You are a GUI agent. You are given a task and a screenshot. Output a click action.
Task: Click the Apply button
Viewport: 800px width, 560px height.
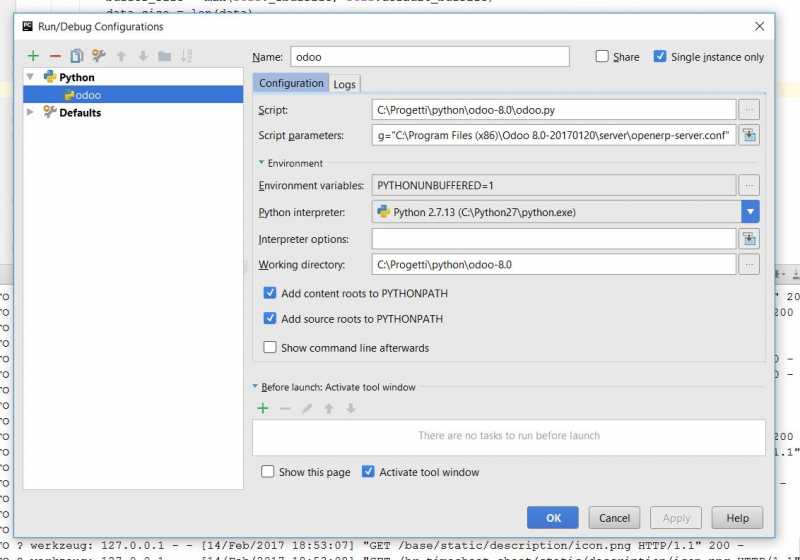pos(676,518)
